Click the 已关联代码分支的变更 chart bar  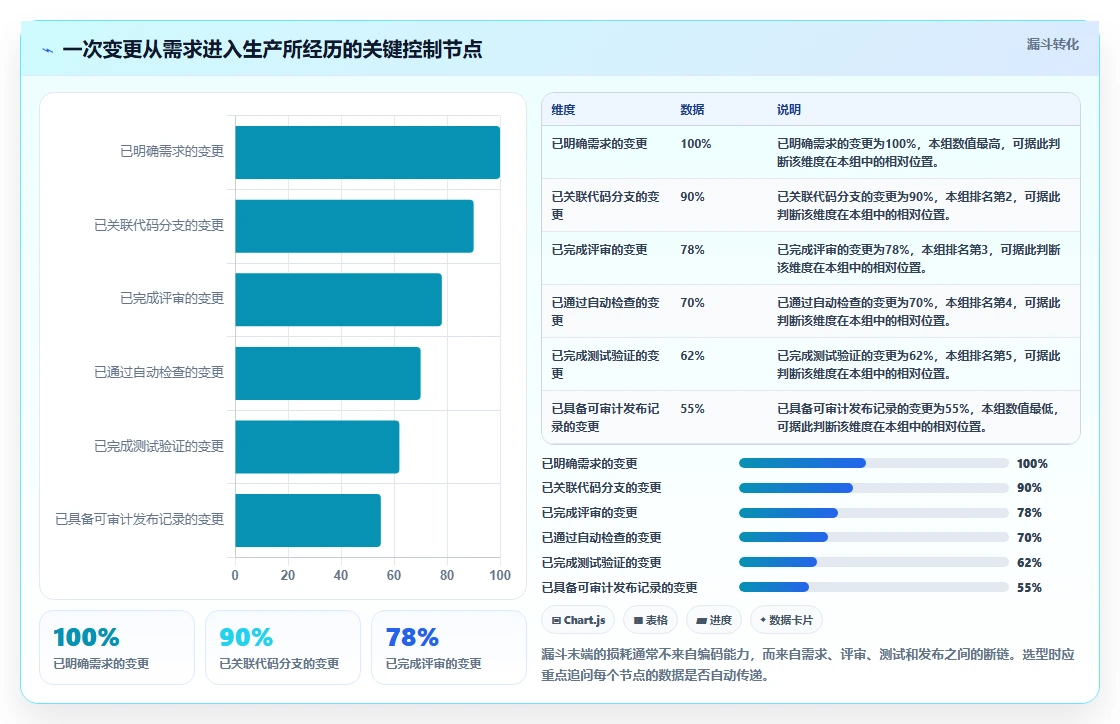click(354, 226)
